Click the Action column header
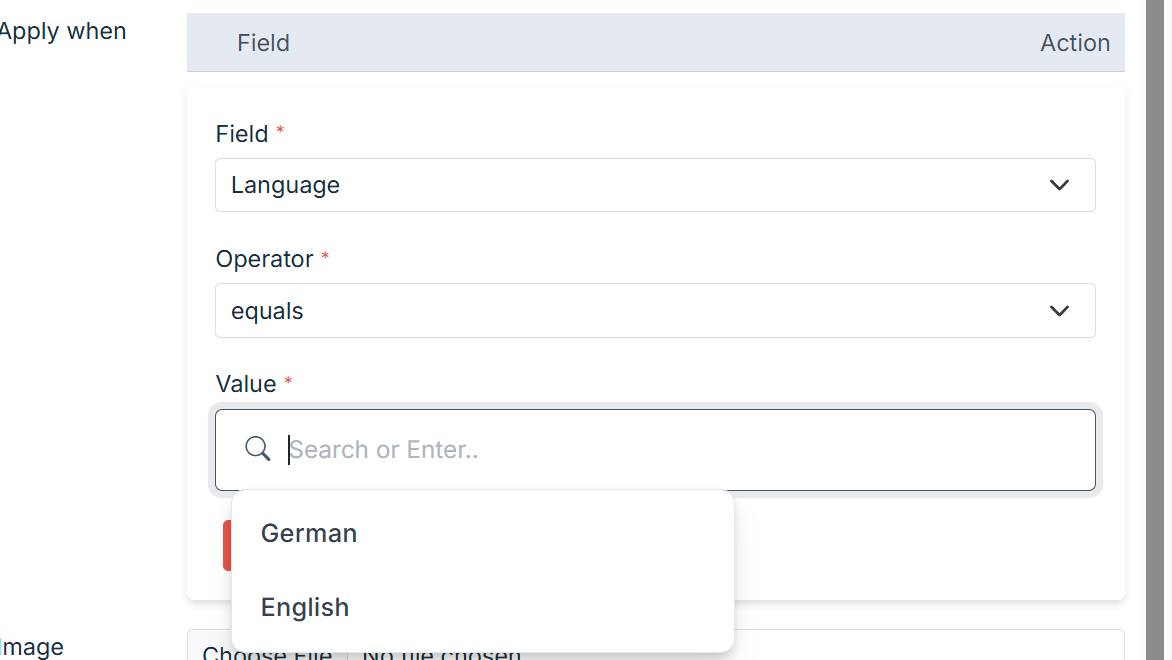The width and height of the screenshot is (1172, 660). (1075, 43)
